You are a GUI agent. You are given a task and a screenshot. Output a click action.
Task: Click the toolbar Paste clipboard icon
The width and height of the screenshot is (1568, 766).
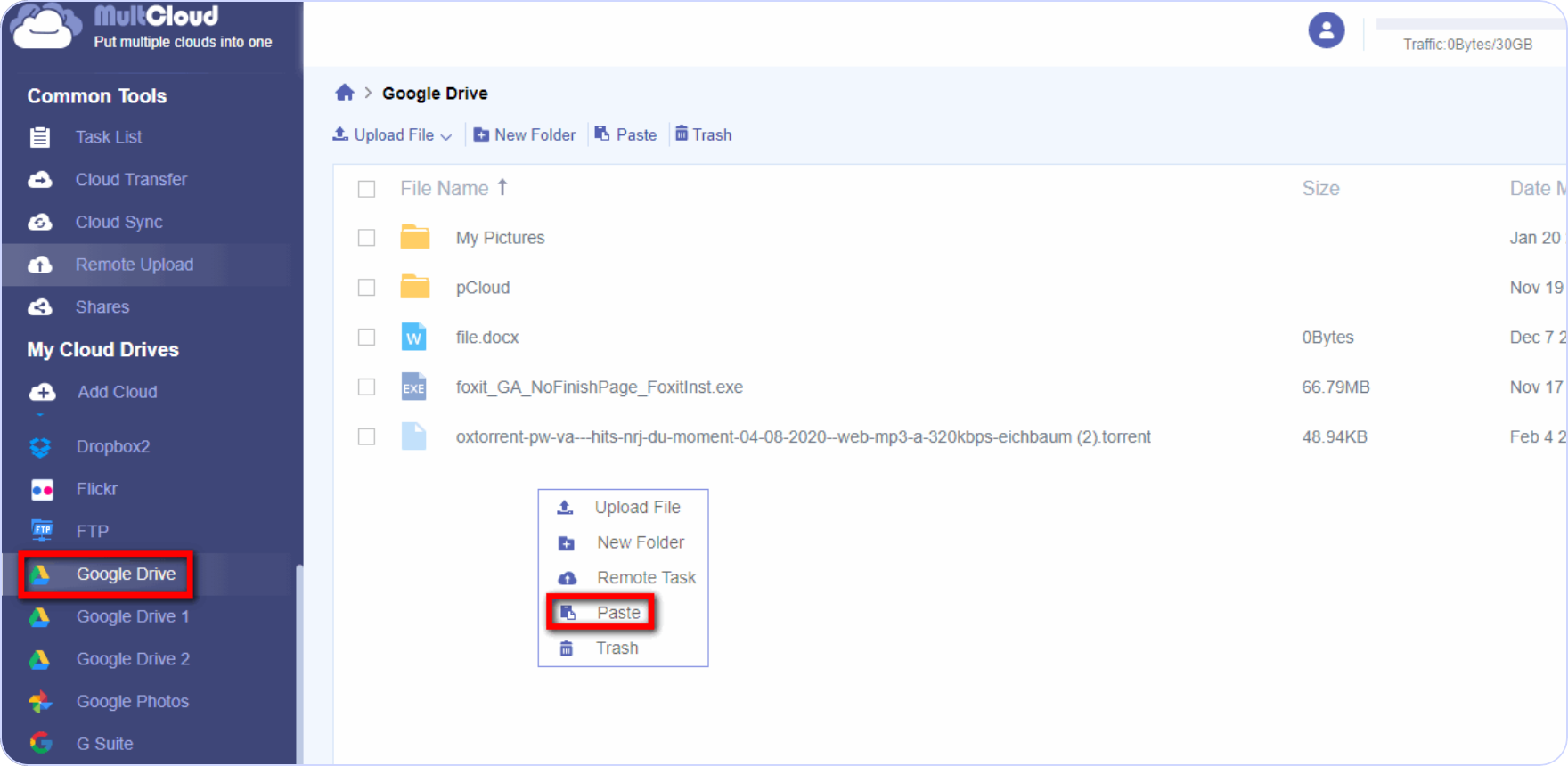click(602, 134)
